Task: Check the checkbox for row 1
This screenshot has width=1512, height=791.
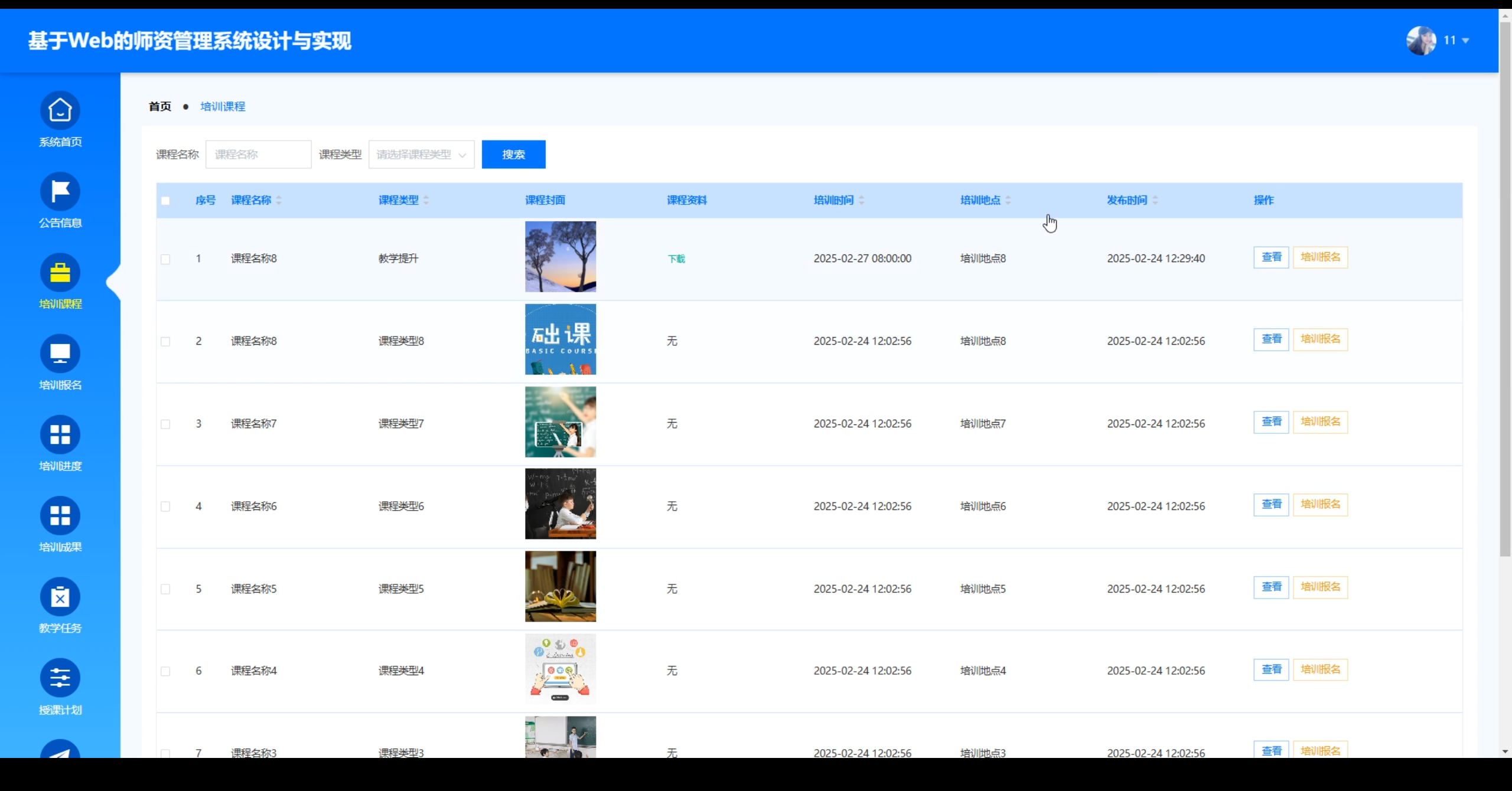Action: point(165,259)
